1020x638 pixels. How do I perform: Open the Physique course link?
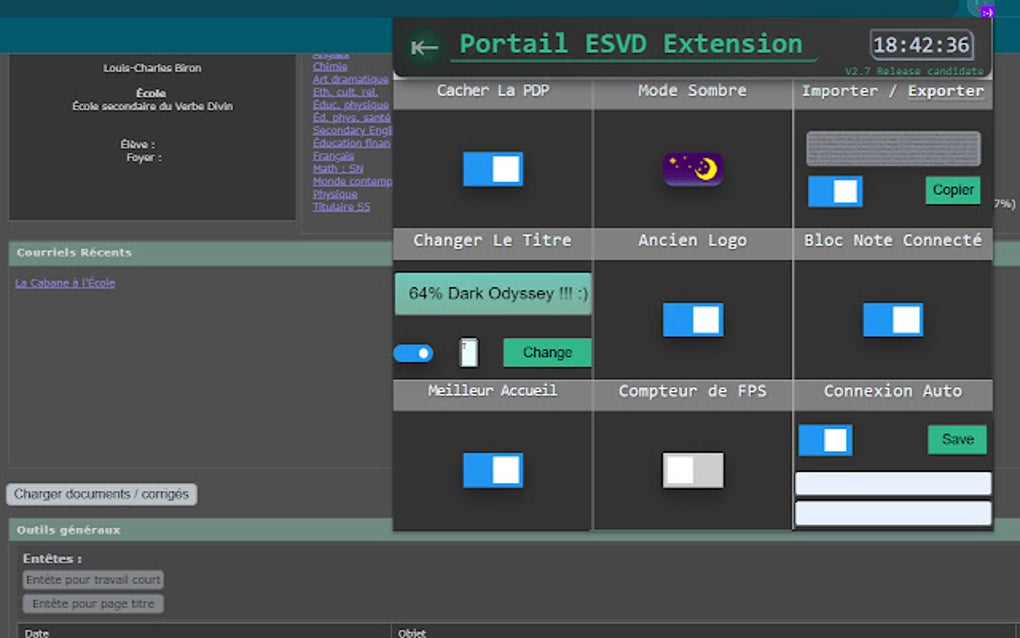(334, 194)
